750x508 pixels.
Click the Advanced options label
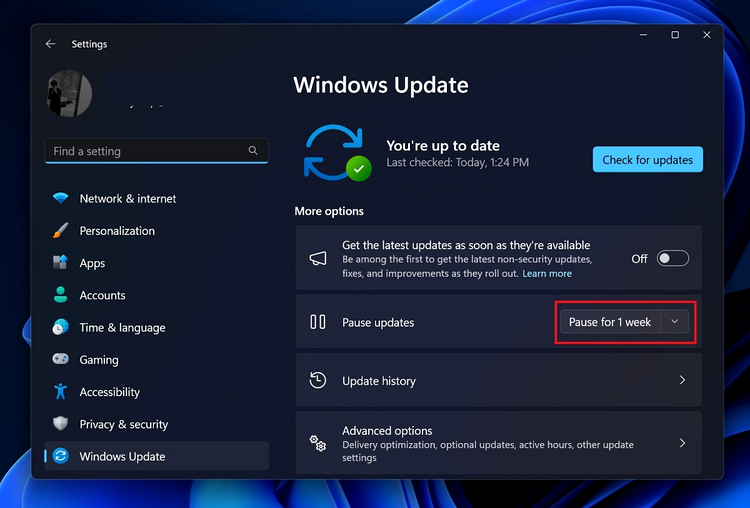tap(387, 431)
